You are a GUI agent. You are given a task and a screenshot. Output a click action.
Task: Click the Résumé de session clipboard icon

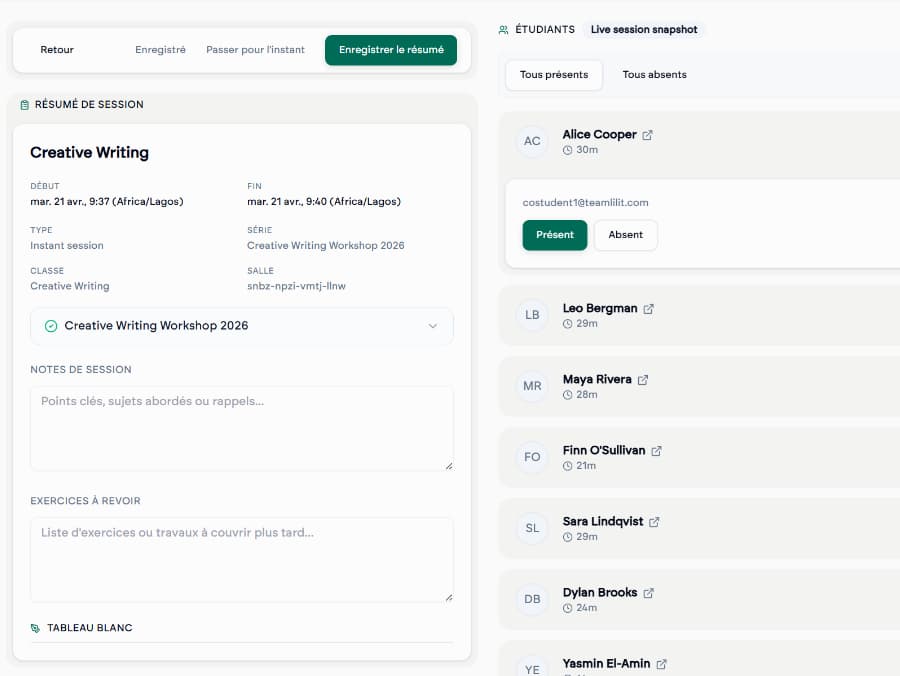(x=25, y=105)
